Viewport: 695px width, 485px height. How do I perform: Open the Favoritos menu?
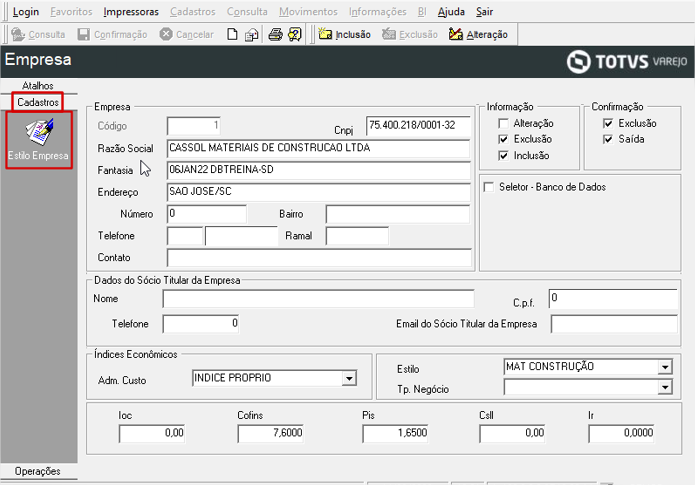(71, 12)
